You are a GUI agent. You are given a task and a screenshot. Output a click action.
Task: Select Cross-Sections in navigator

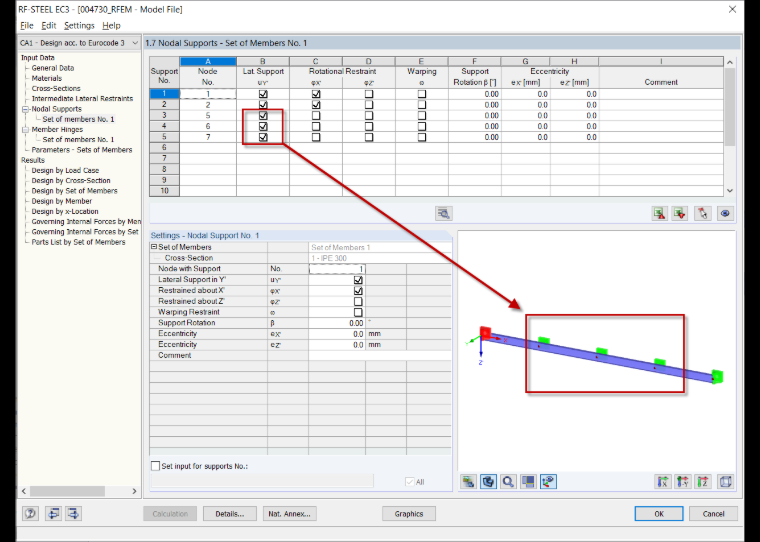56,89
